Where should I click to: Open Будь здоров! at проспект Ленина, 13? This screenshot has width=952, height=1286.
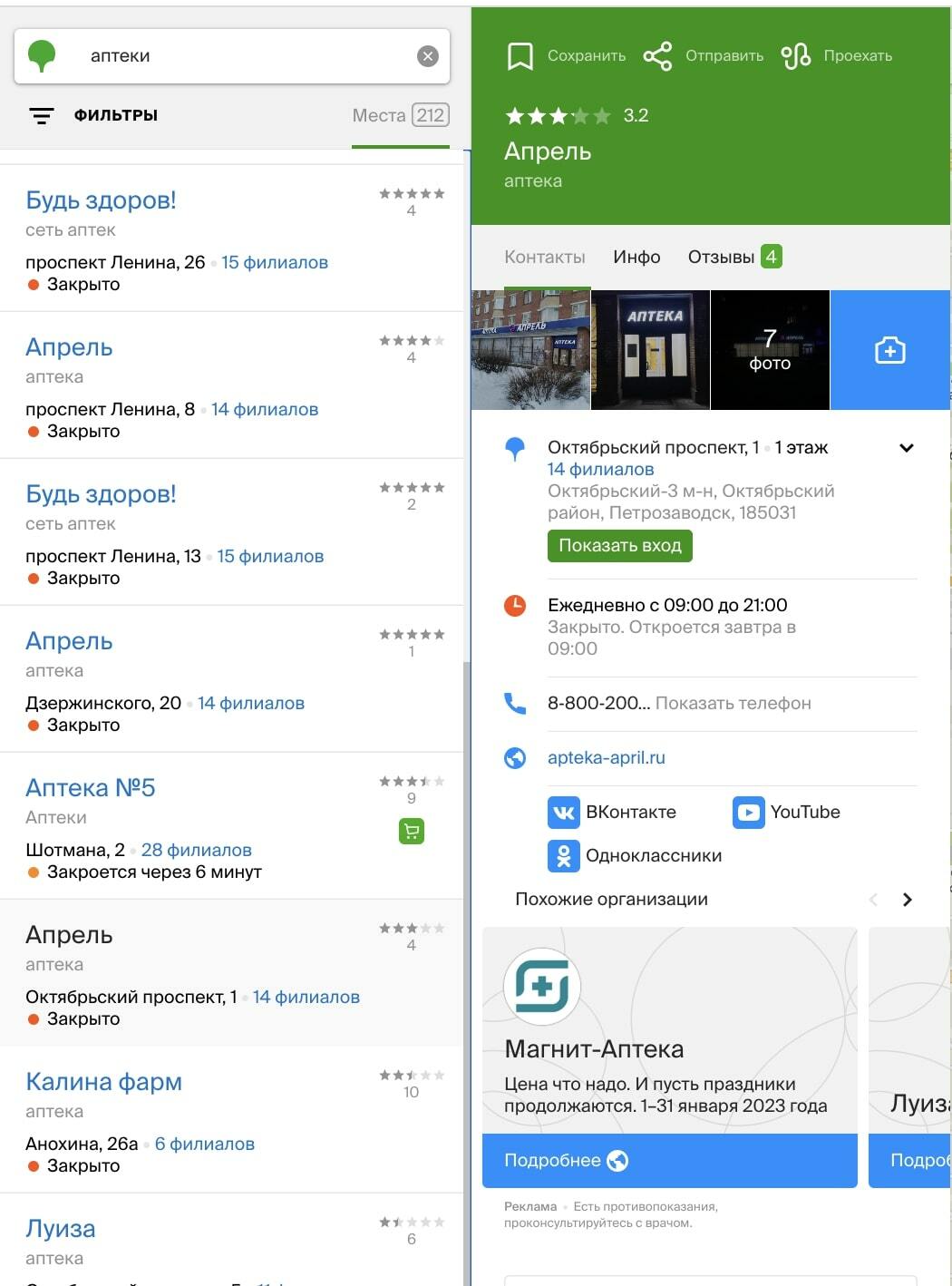[101, 494]
